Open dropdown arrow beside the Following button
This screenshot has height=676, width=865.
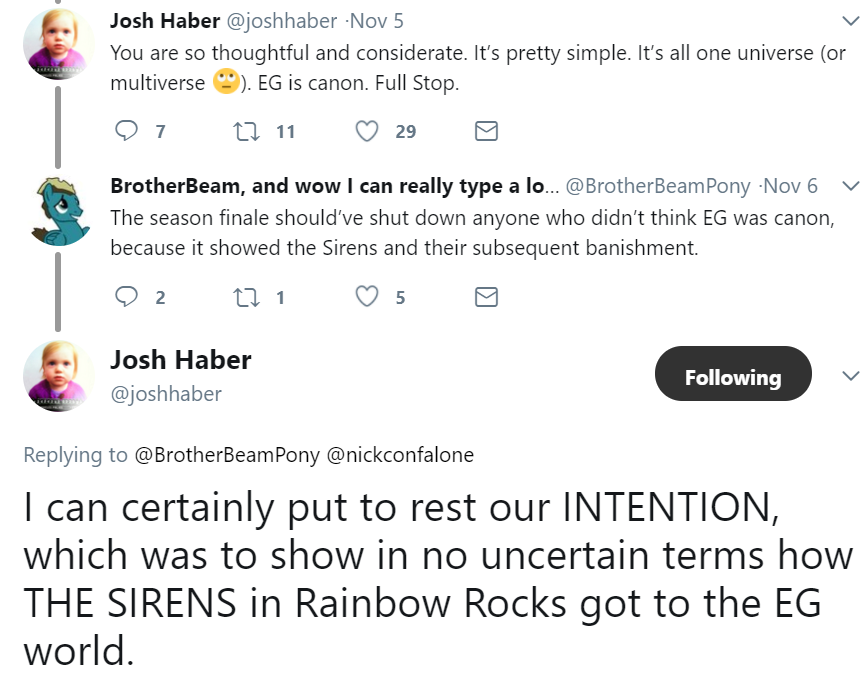click(850, 376)
